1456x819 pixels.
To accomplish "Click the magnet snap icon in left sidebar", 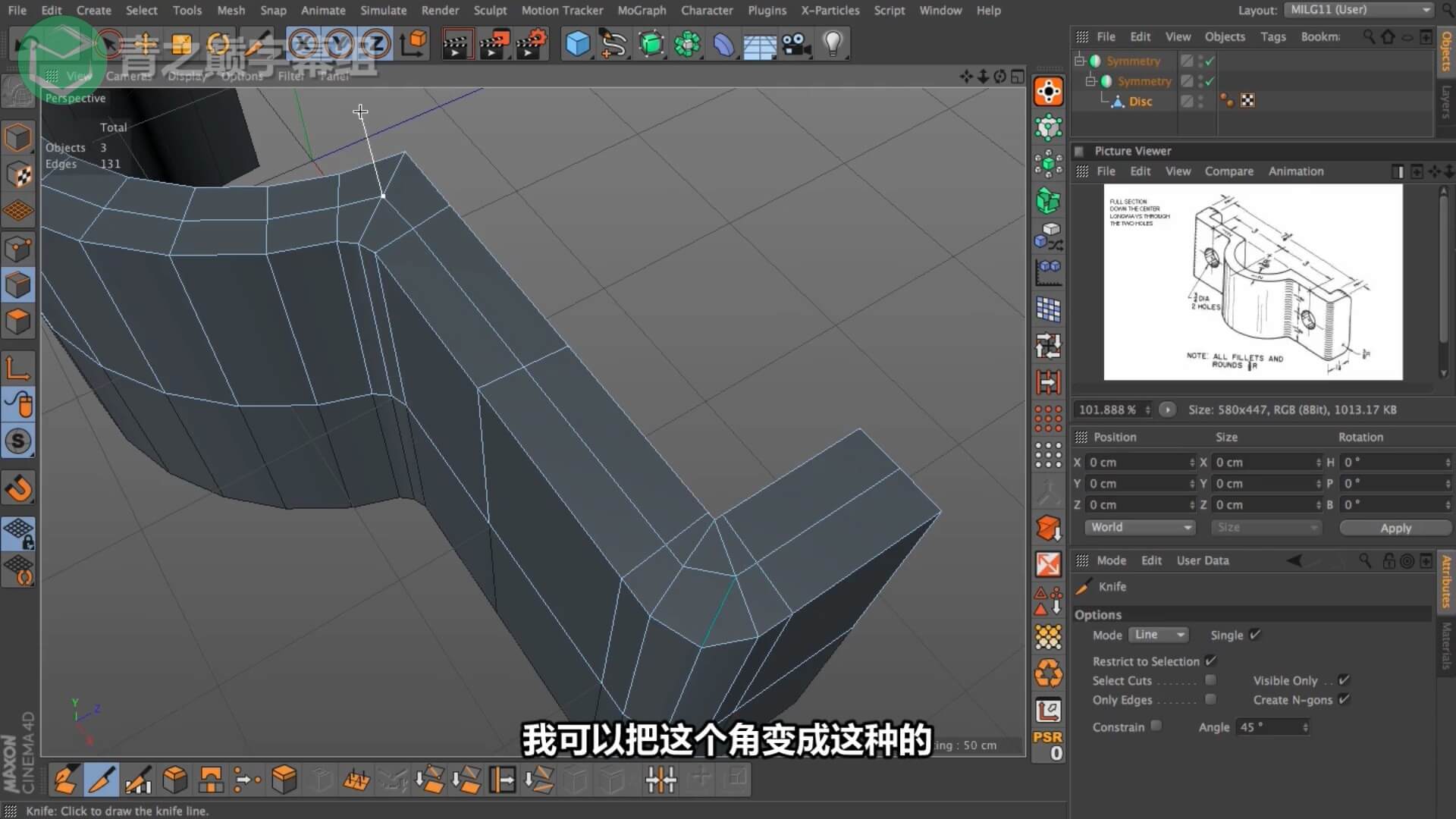I will tap(18, 488).
